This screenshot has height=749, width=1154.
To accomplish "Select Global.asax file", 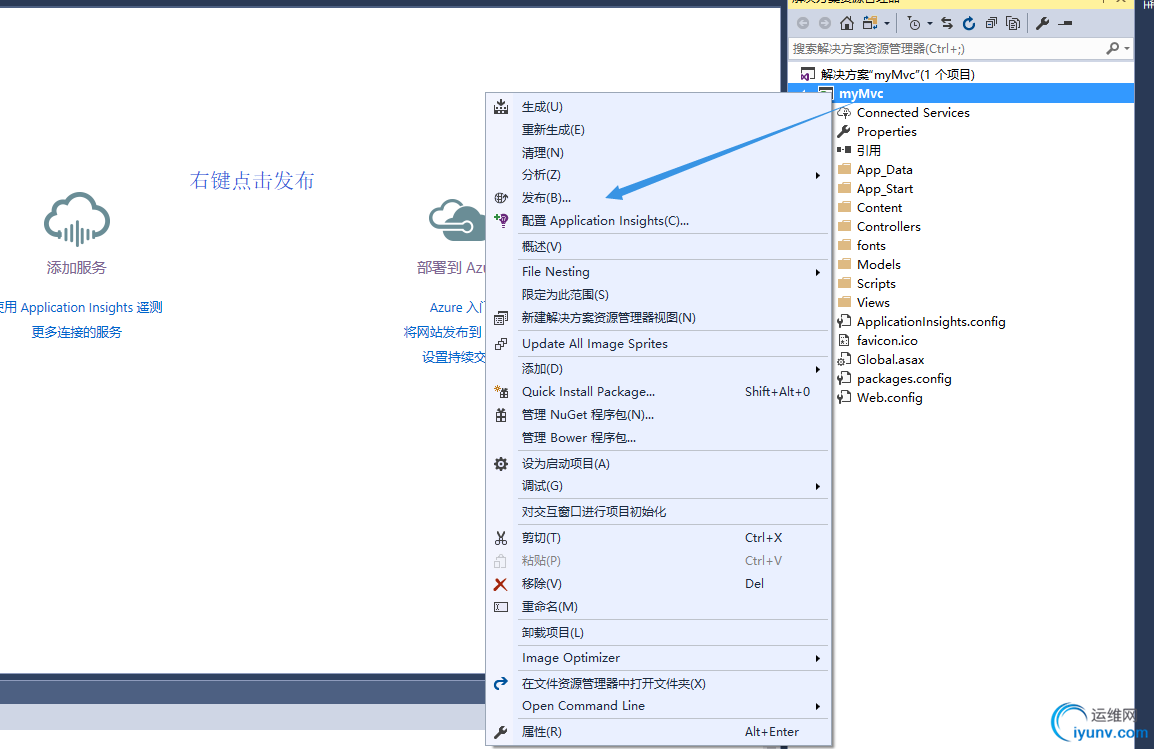I will (890, 360).
